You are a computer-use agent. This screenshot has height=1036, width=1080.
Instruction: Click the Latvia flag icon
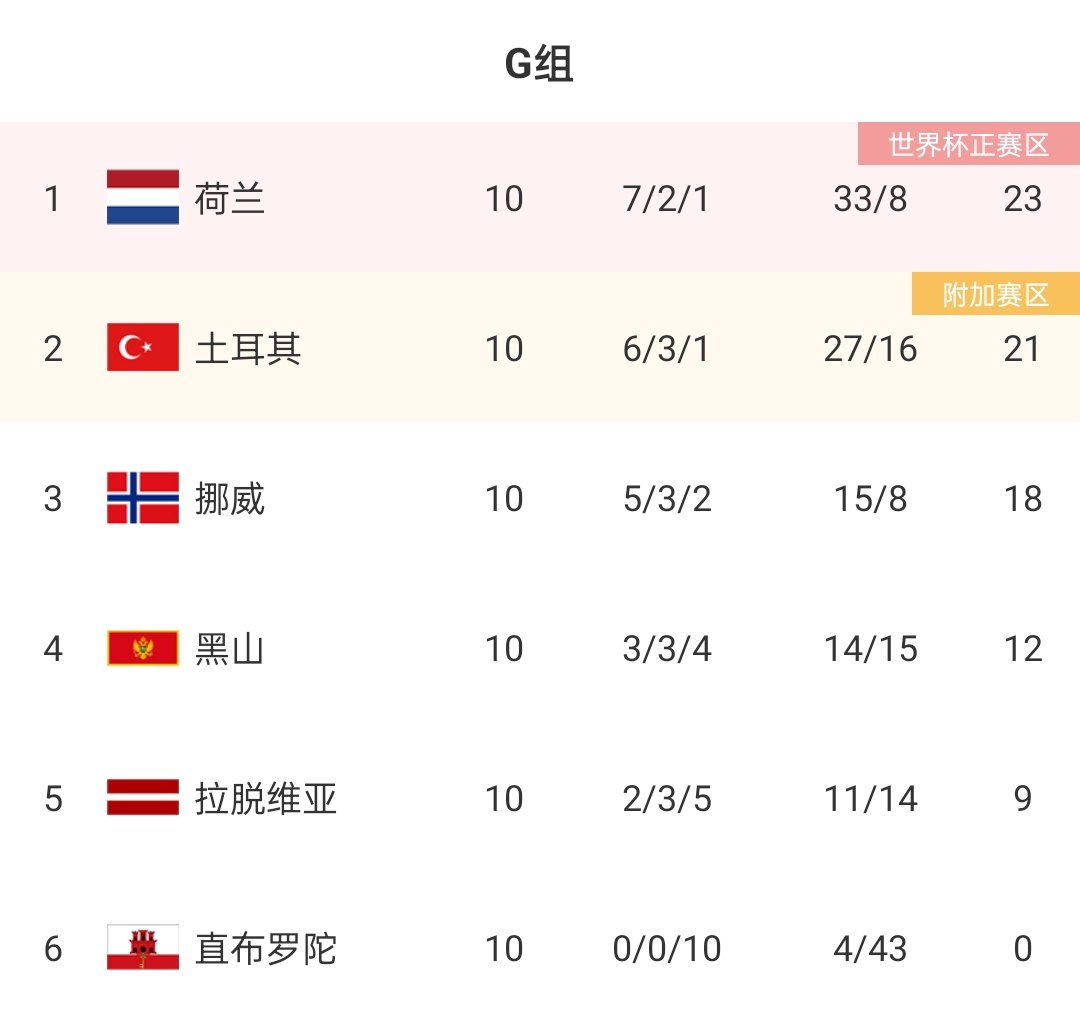143,798
